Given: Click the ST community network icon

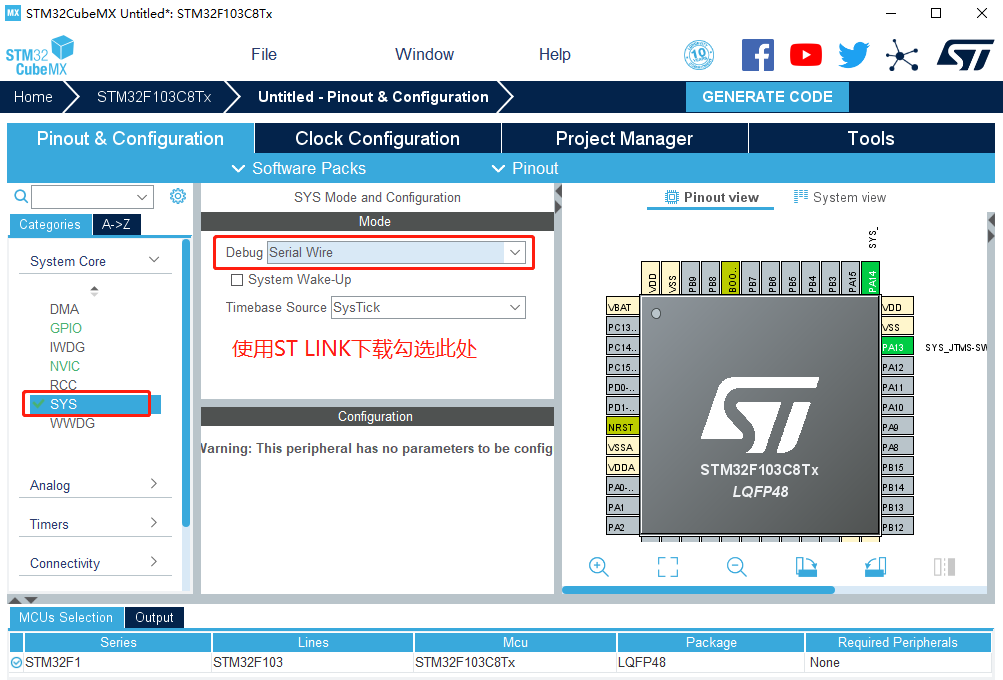Looking at the screenshot, I should (902, 55).
